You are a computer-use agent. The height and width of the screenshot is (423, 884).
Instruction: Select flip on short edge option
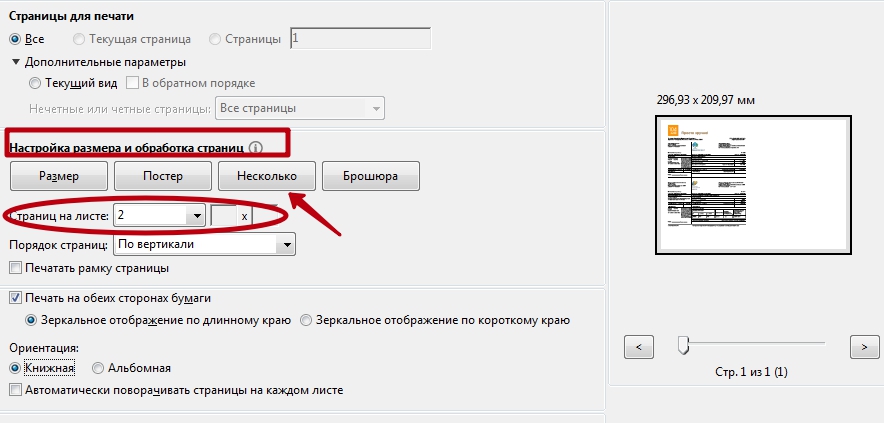307,321
